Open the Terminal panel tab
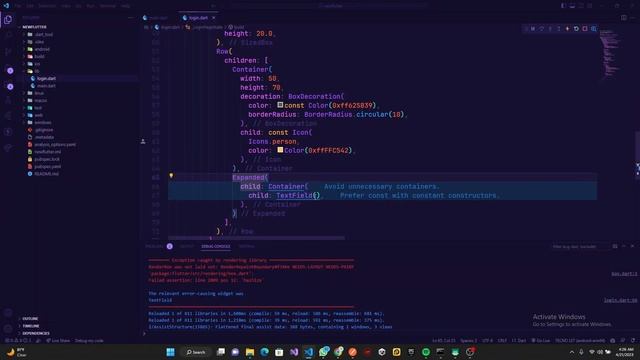The height and width of the screenshot is (360, 640). 247,247
